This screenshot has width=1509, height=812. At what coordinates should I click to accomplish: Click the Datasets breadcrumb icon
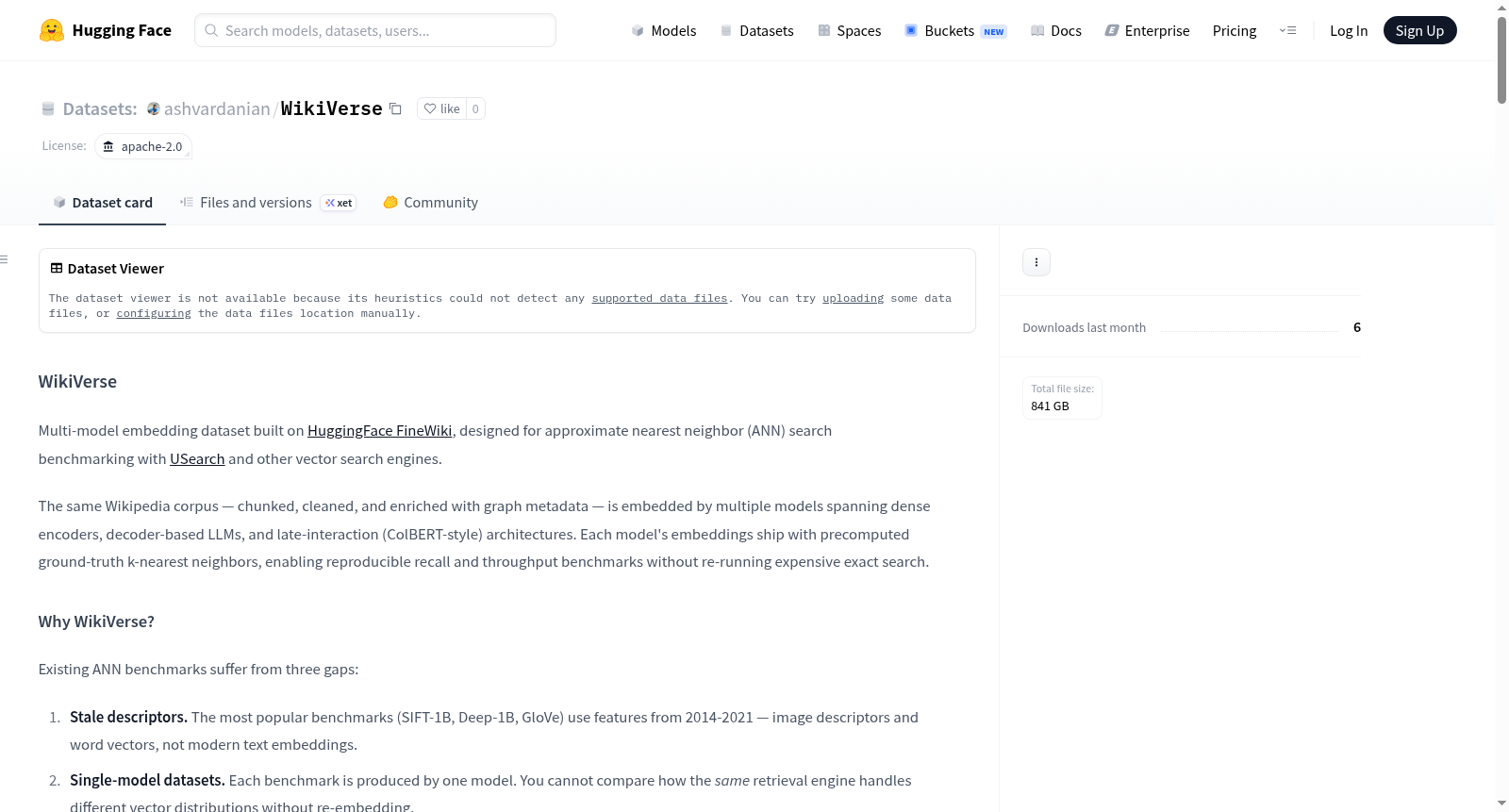click(48, 108)
